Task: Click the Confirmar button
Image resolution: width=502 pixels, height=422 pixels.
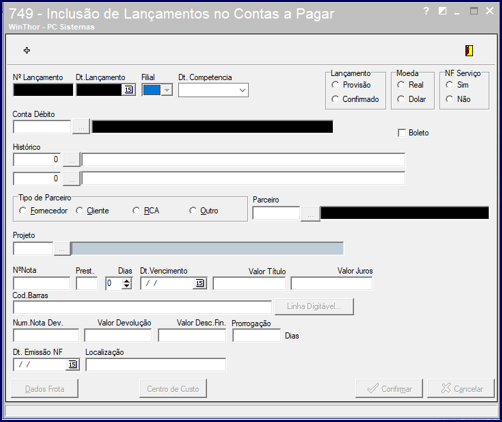Action: click(389, 389)
